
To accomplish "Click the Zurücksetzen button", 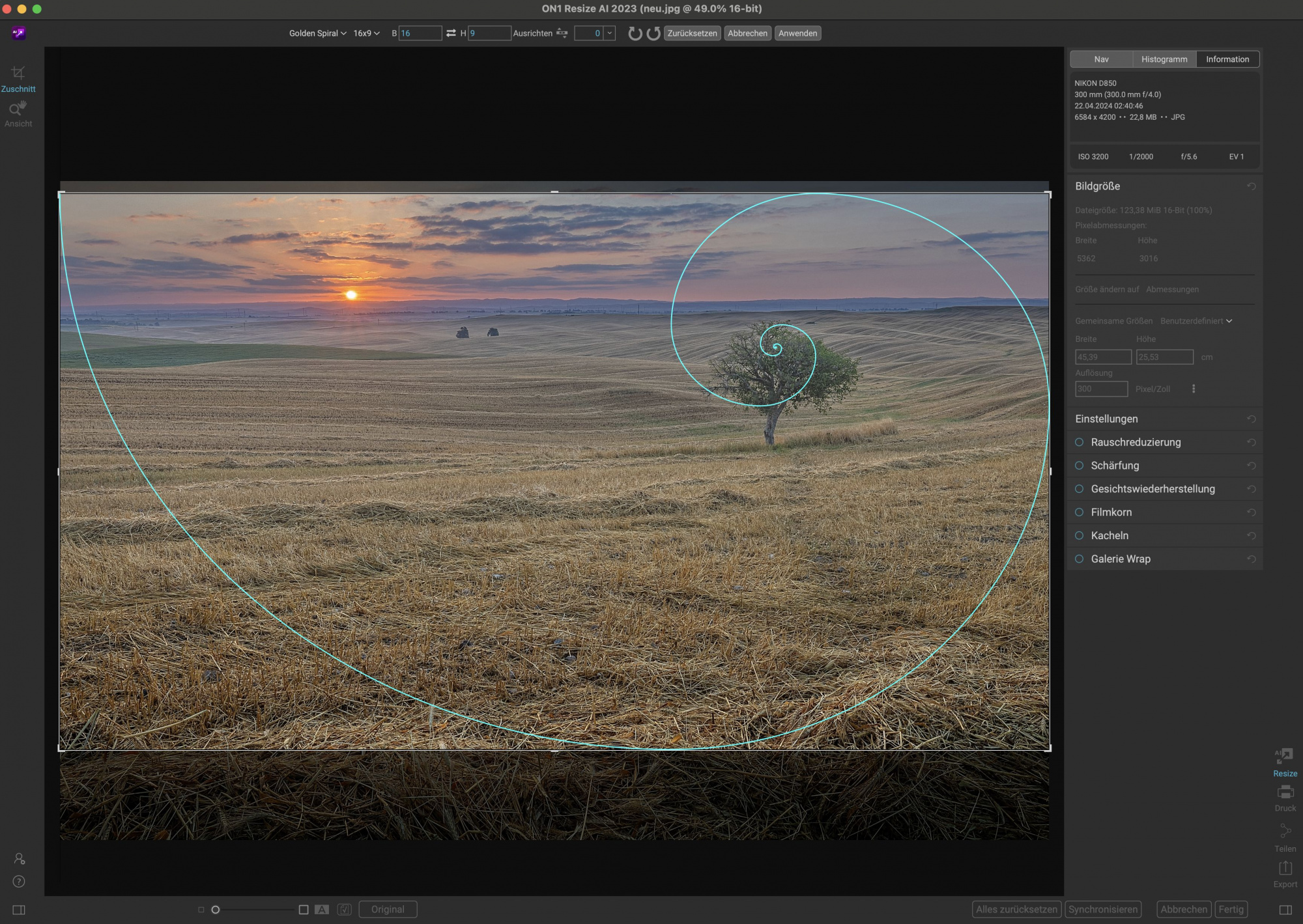I will pos(692,33).
